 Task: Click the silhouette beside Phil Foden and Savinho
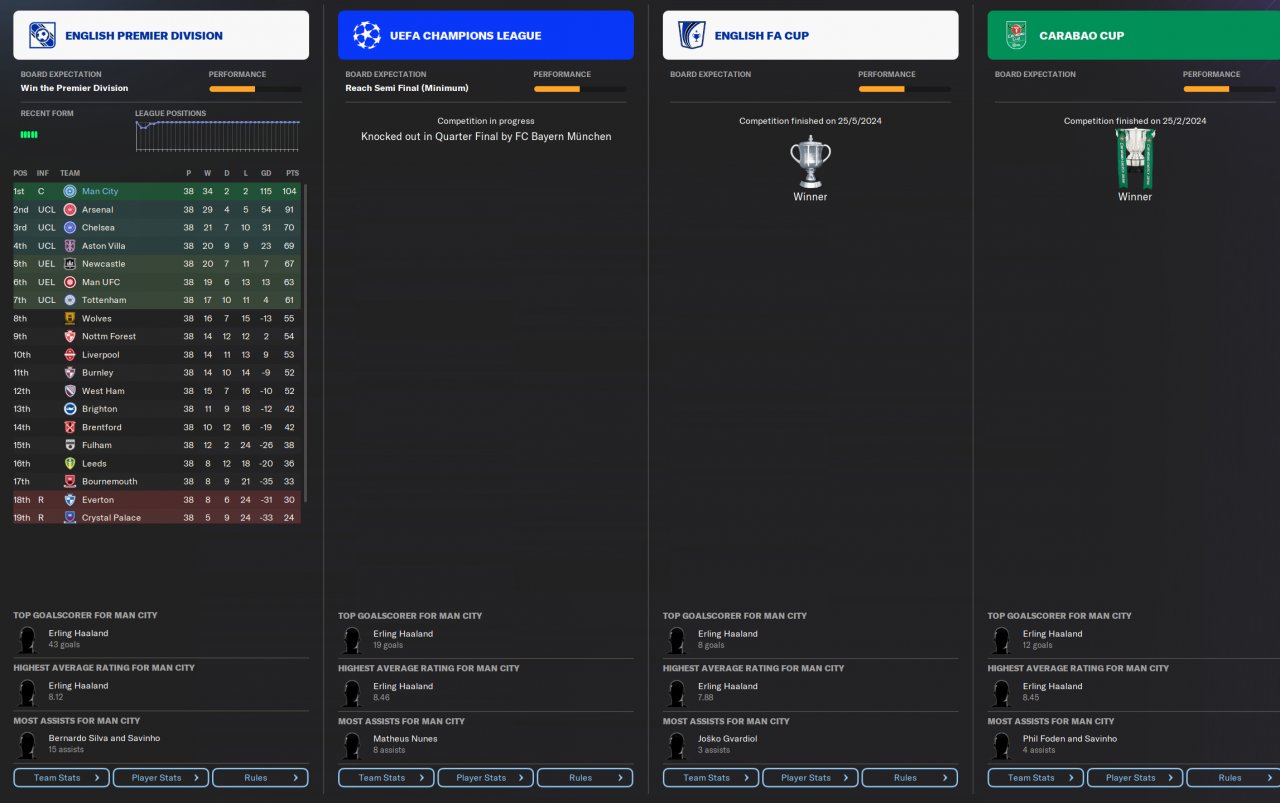pyautogui.click(x=1002, y=745)
